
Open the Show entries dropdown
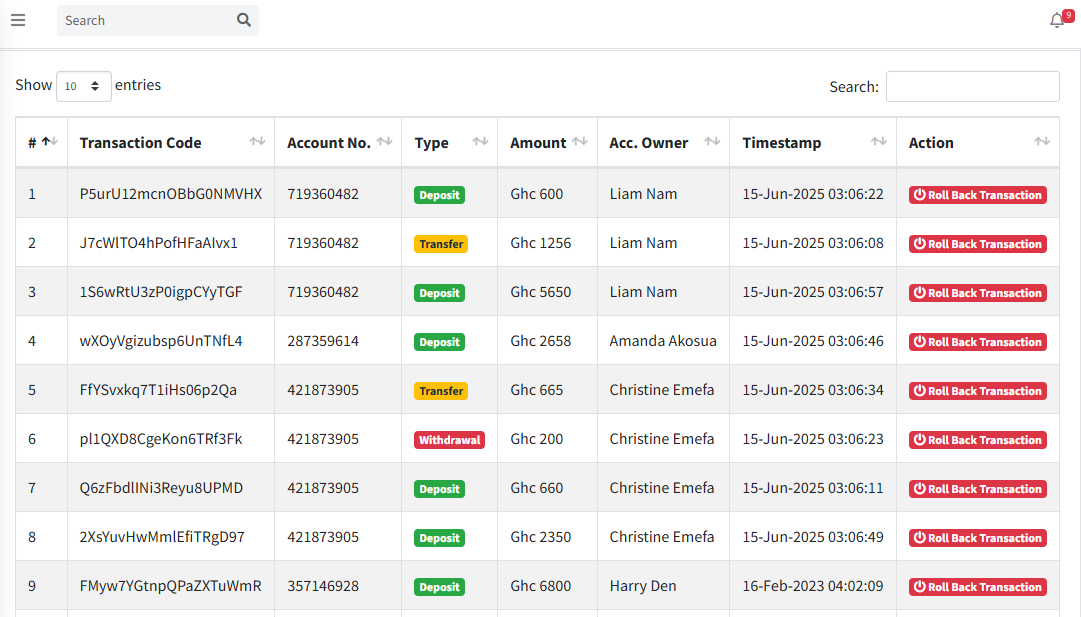83,86
